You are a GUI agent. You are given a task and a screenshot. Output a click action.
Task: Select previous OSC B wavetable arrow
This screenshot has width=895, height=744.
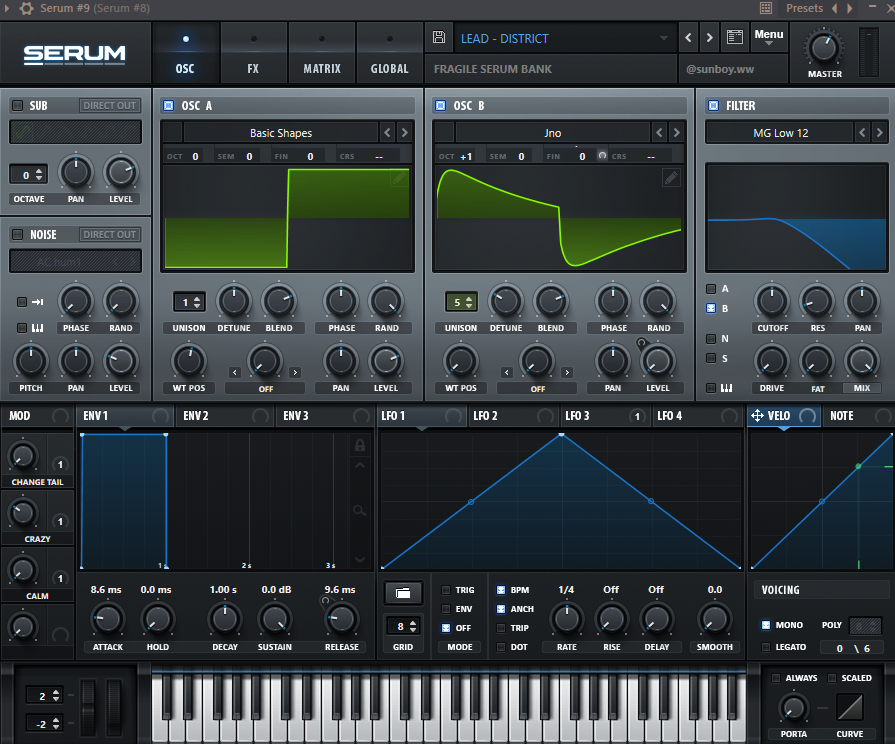coord(659,132)
